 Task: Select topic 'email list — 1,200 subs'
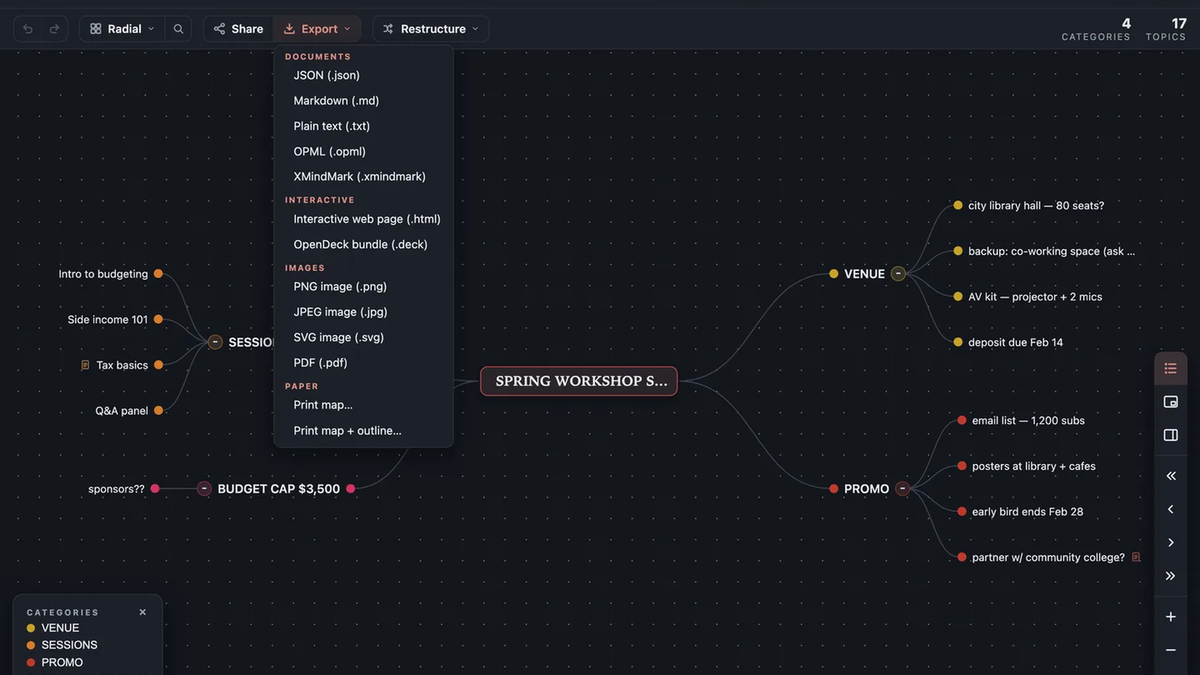click(1028, 420)
